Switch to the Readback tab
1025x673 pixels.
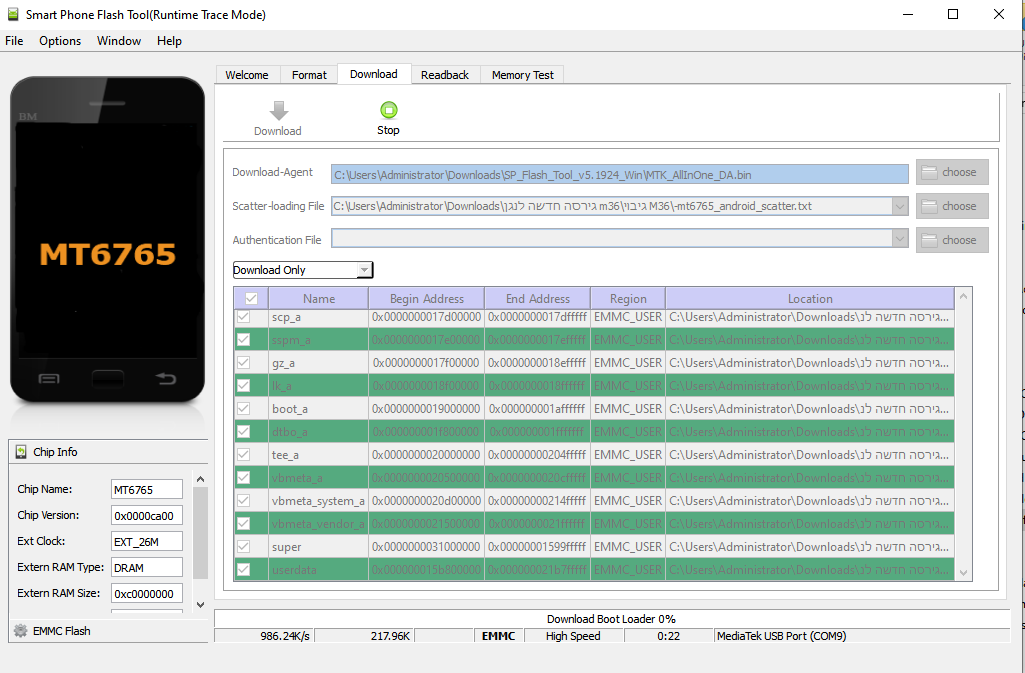pyautogui.click(x=445, y=75)
